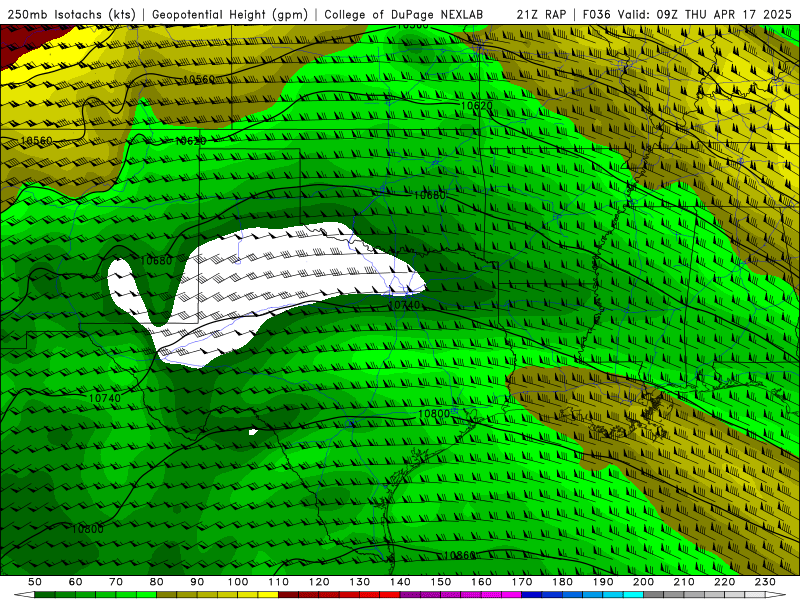Click the 190 value on the color bar
The width and height of the screenshot is (800, 600).
pos(603,582)
